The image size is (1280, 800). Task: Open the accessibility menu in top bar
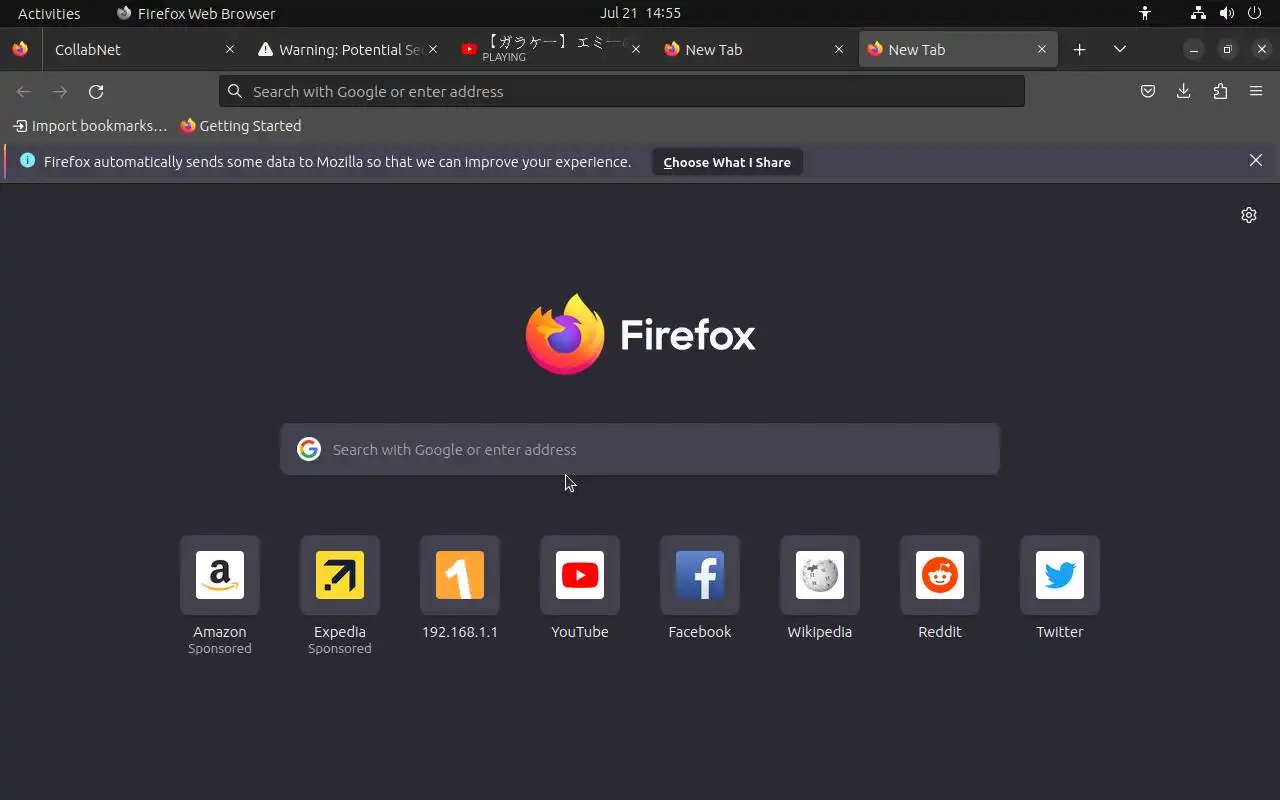1145,13
